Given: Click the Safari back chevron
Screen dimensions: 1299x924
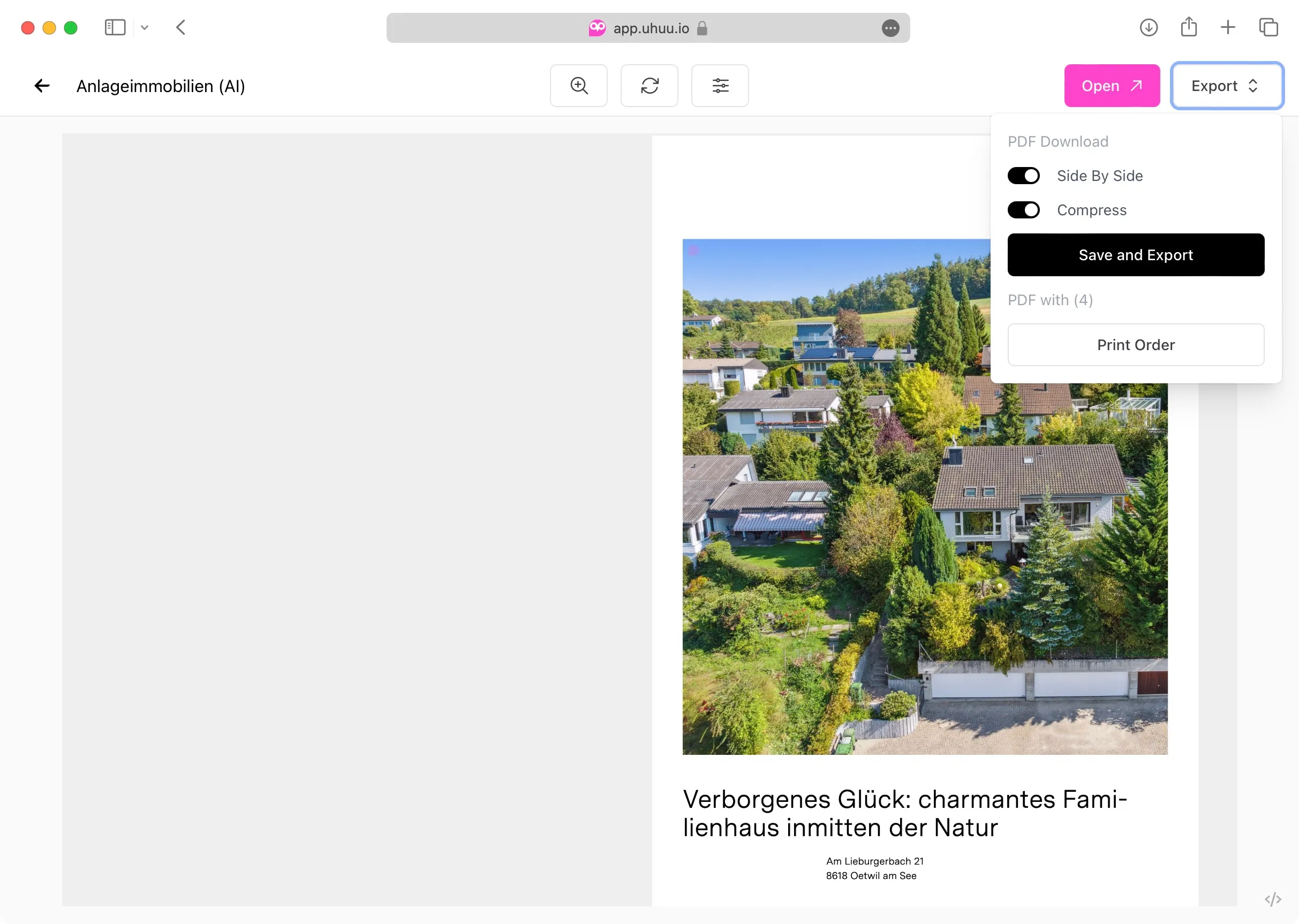Looking at the screenshot, I should pyautogui.click(x=181, y=27).
